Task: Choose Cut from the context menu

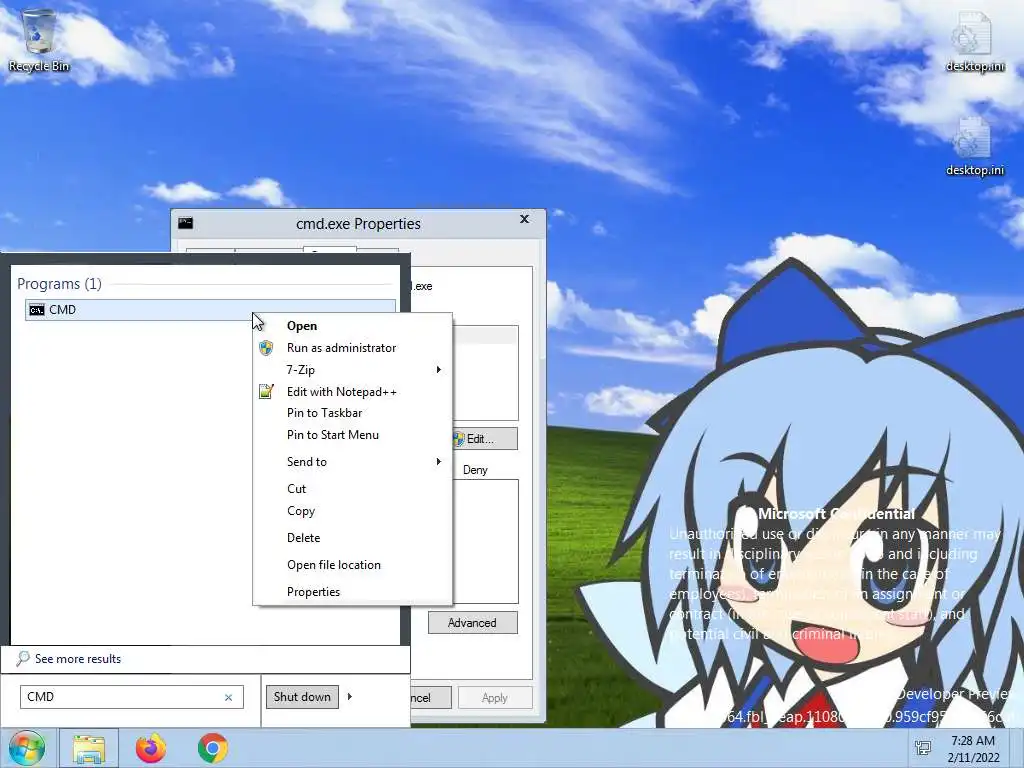Action: (353, 488)
